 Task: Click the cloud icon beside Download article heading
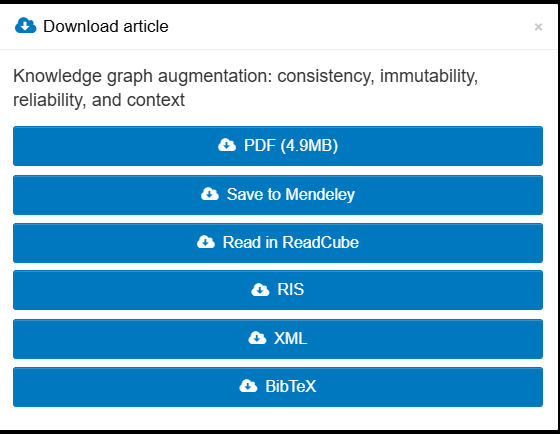[25, 26]
